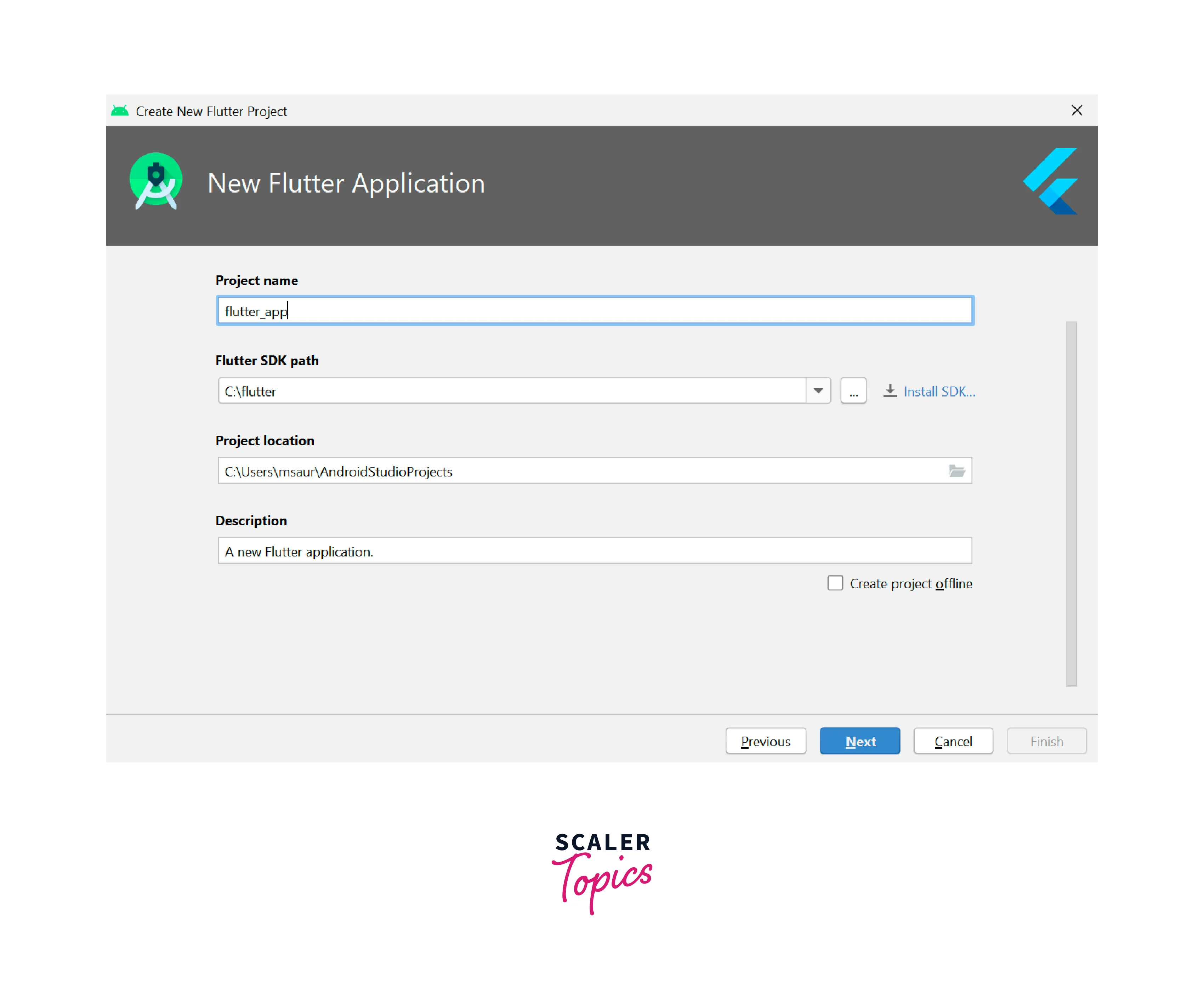Click the Flutter logo icon
1204x983 pixels.
click(x=1051, y=181)
